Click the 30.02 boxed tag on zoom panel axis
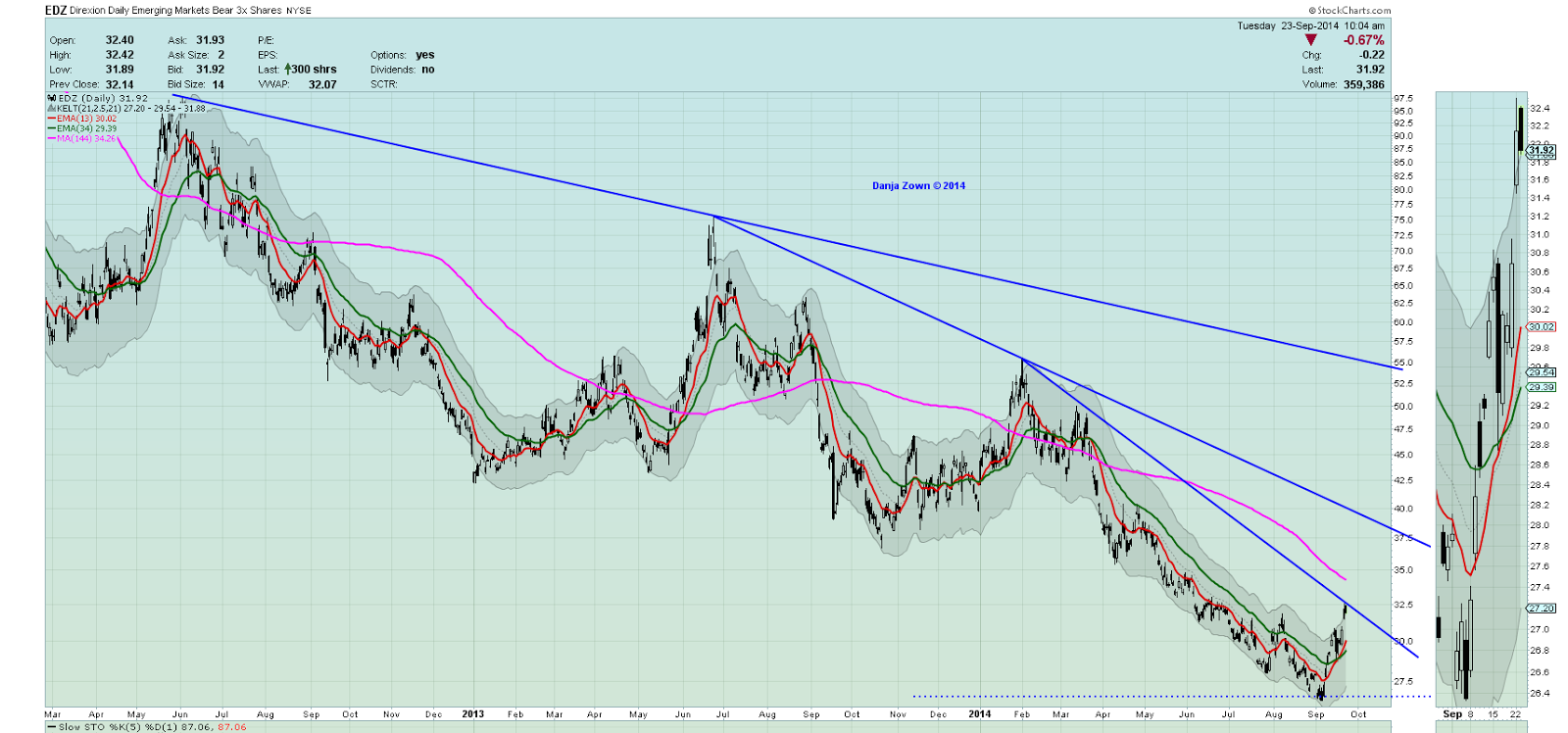 click(x=1541, y=326)
